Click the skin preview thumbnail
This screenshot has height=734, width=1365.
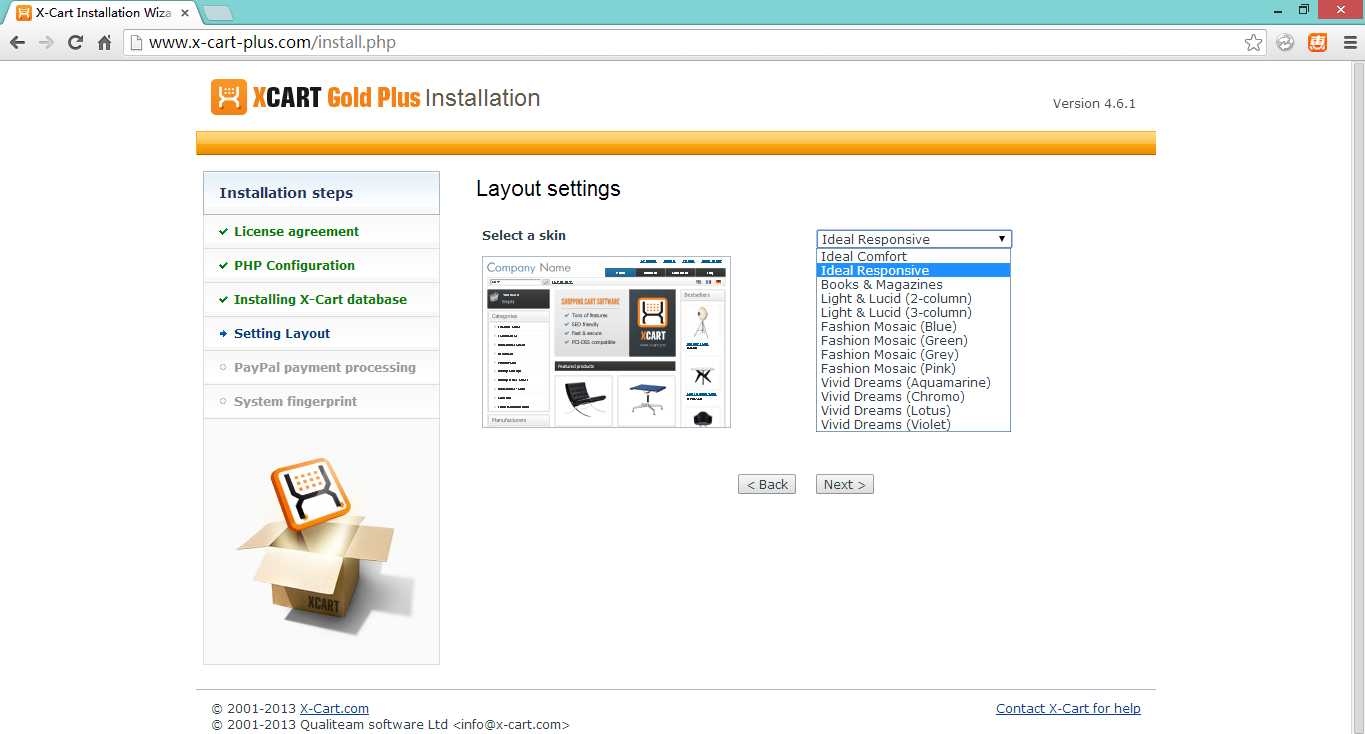click(x=606, y=342)
